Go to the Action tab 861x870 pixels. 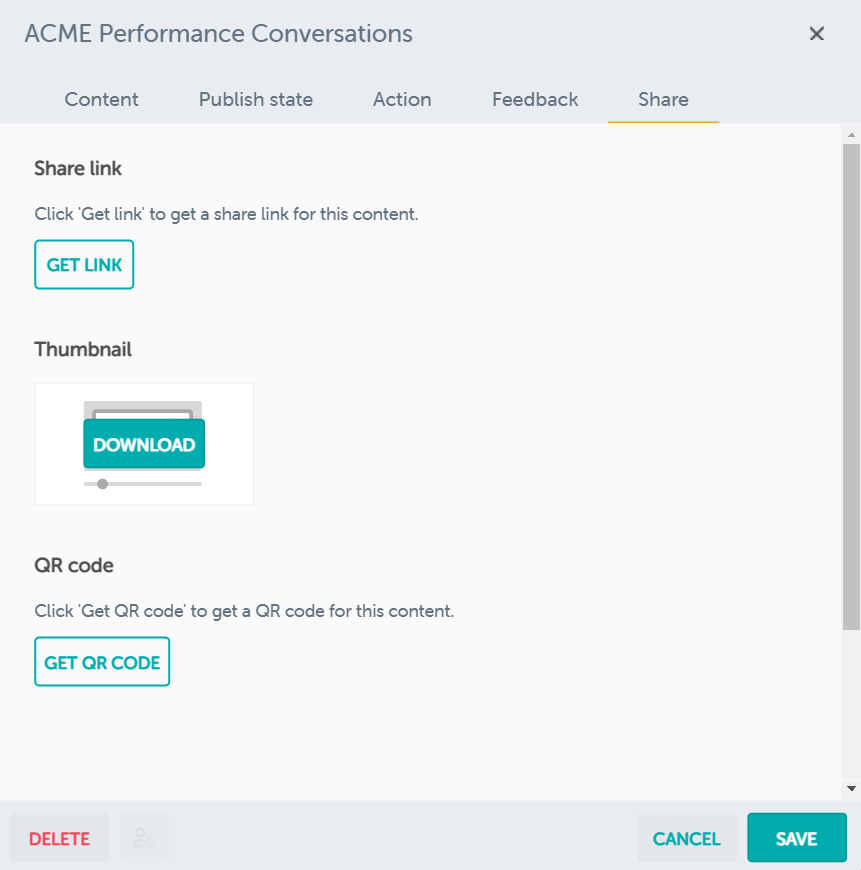click(402, 100)
